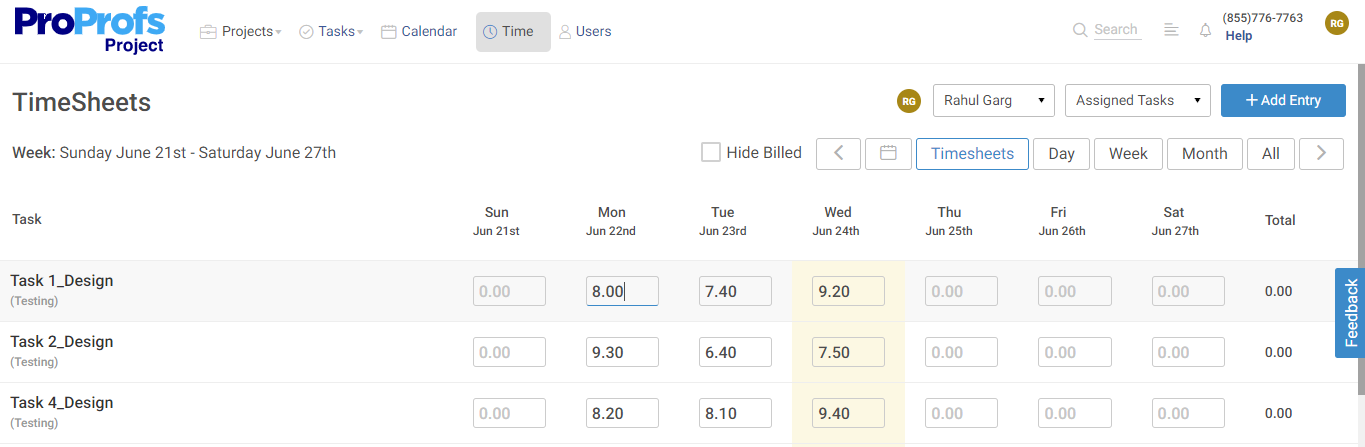
Task: Open the notifications bell
Action: click(1205, 30)
